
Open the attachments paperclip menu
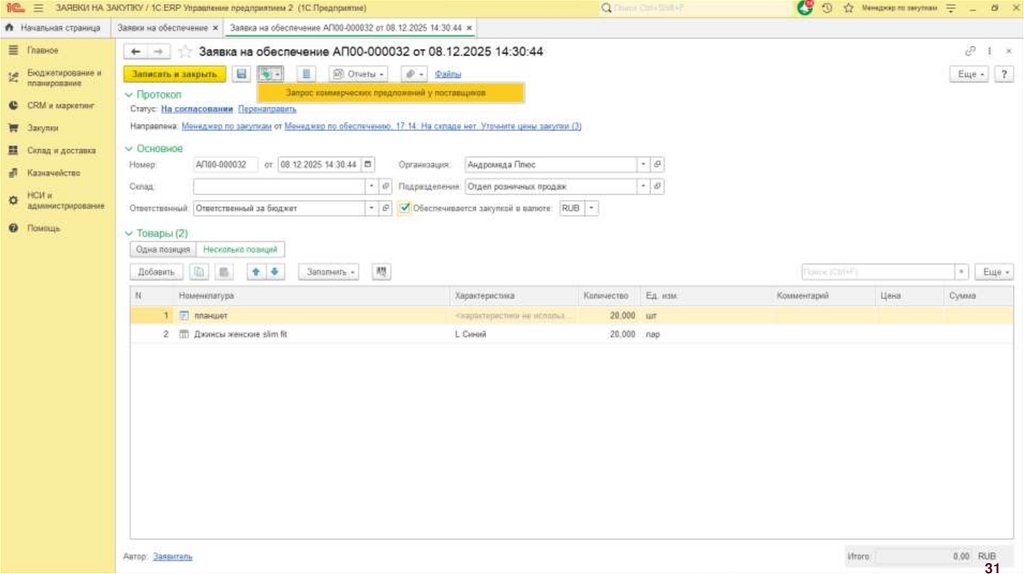[x=413, y=74]
